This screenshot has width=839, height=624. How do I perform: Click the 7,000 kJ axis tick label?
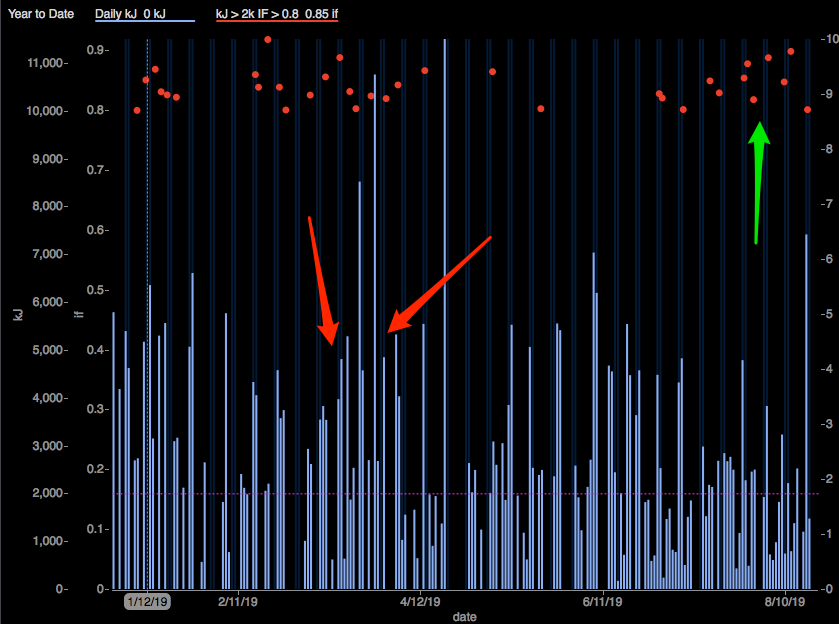click(48, 254)
